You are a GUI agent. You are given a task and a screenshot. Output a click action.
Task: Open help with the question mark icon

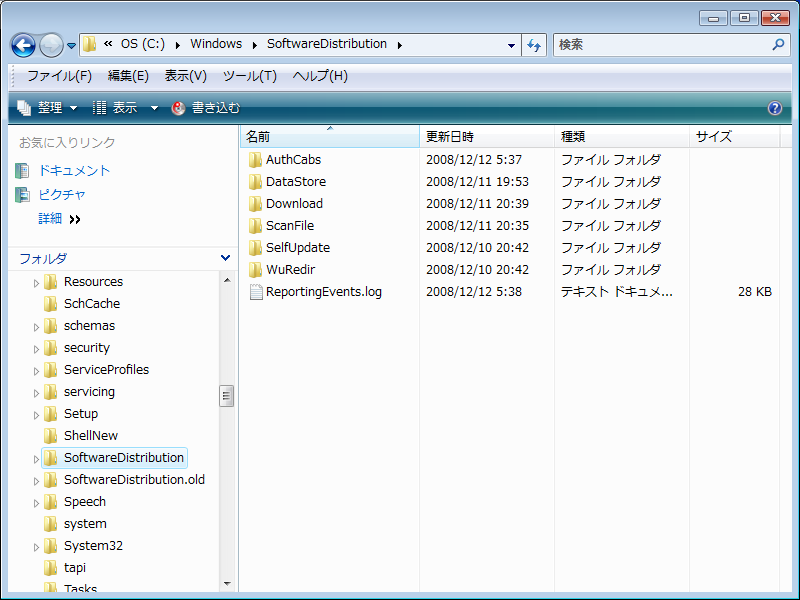click(774, 108)
